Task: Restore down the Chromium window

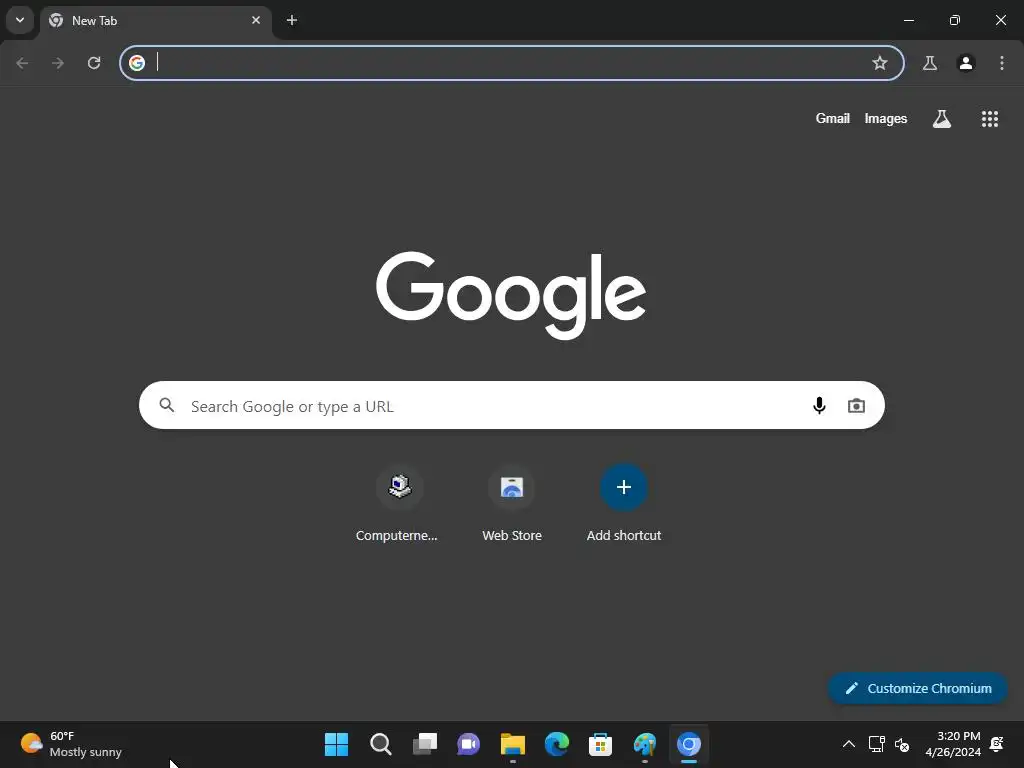Action: point(955,20)
